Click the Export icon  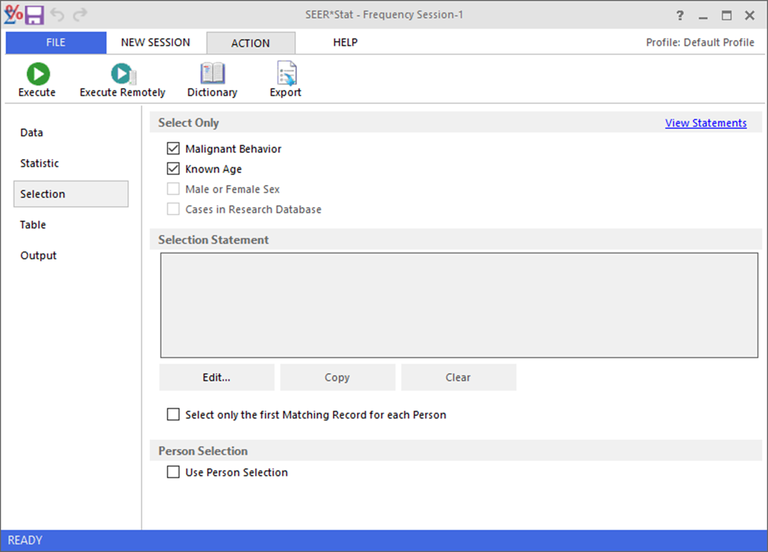(285, 74)
